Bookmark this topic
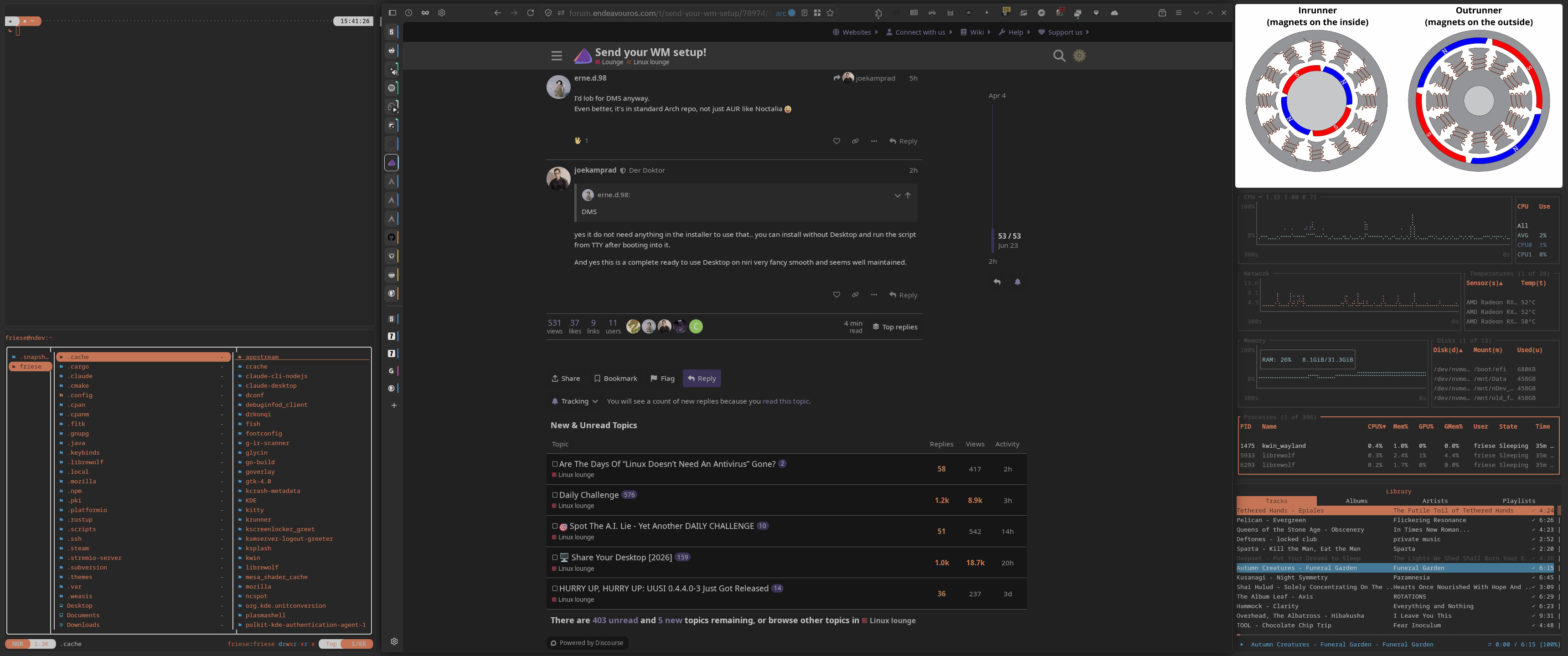The image size is (1568, 656). [x=615, y=379]
